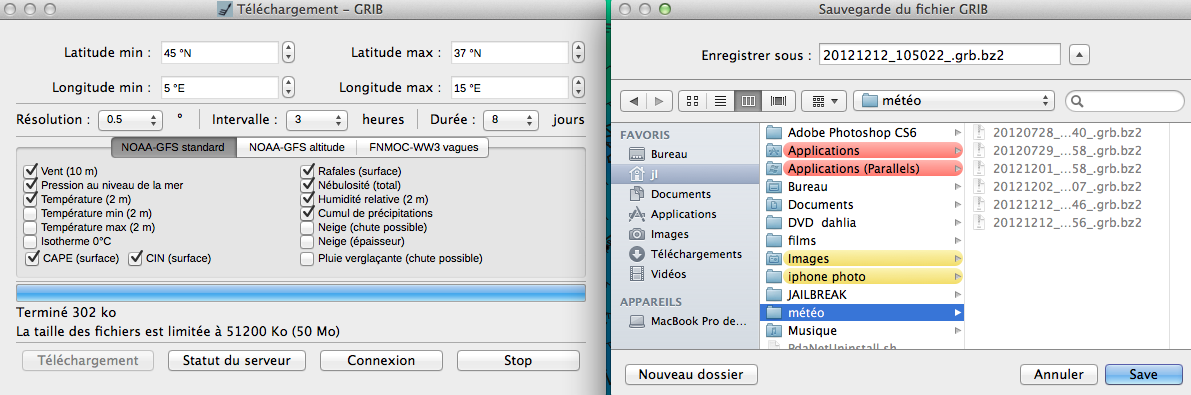Screen dimensions: 1191x395
Task: Open DVD dahlia folder
Action: [862, 223]
